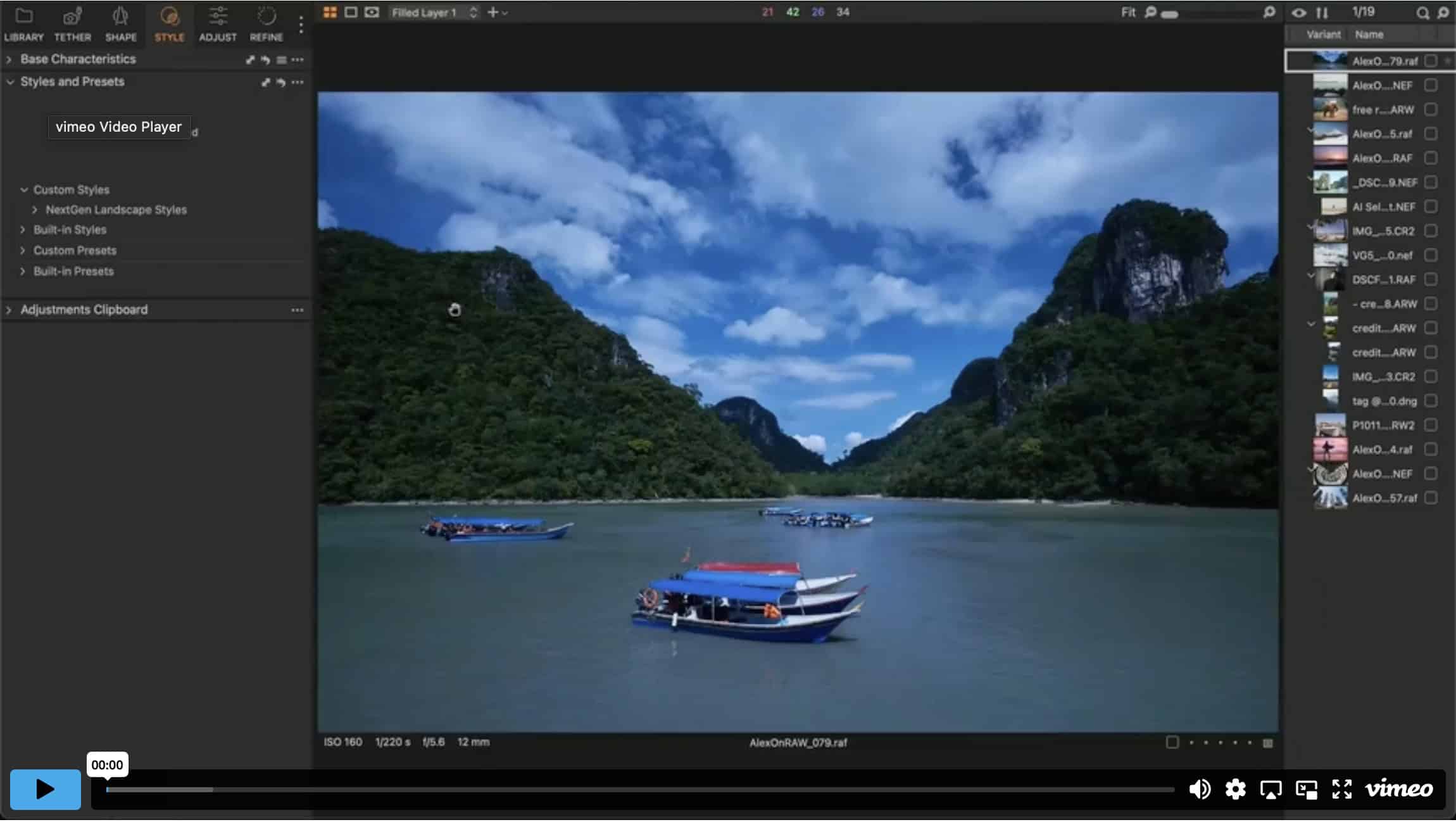Image resolution: width=1456 pixels, height=822 pixels.
Task: Tick the checkbox for VG5_...0.nef
Action: (1431, 255)
